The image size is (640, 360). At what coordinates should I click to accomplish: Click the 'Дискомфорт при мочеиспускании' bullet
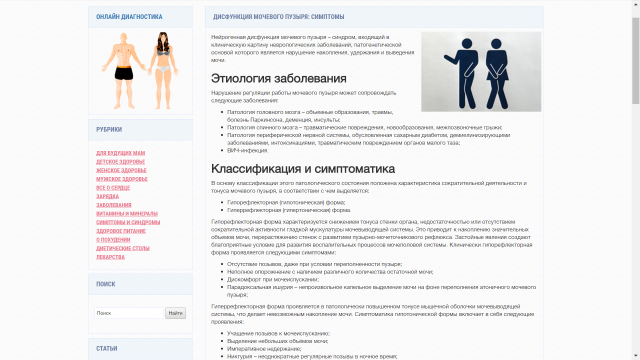(273, 280)
